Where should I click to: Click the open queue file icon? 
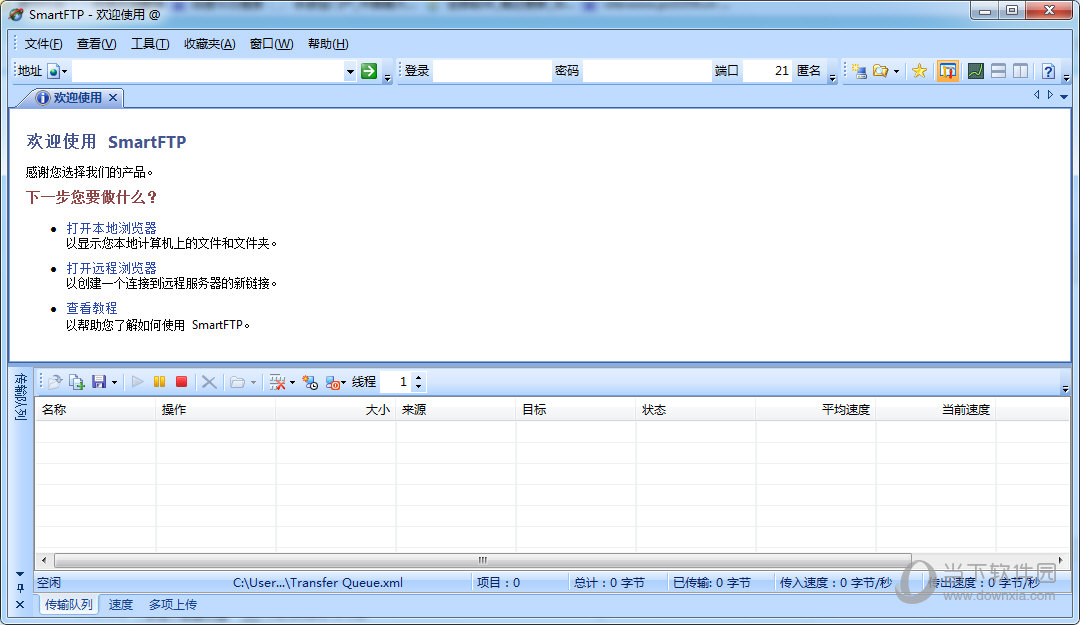coord(55,382)
